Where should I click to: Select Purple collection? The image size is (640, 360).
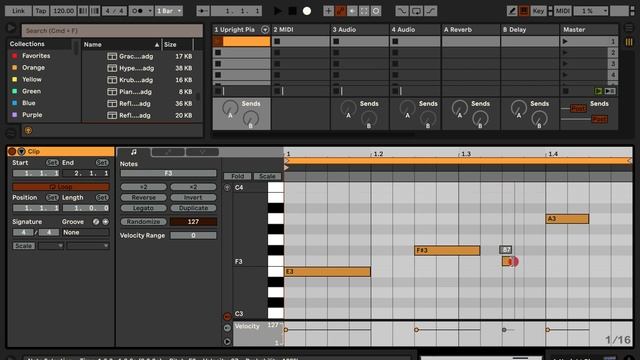point(32,115)
